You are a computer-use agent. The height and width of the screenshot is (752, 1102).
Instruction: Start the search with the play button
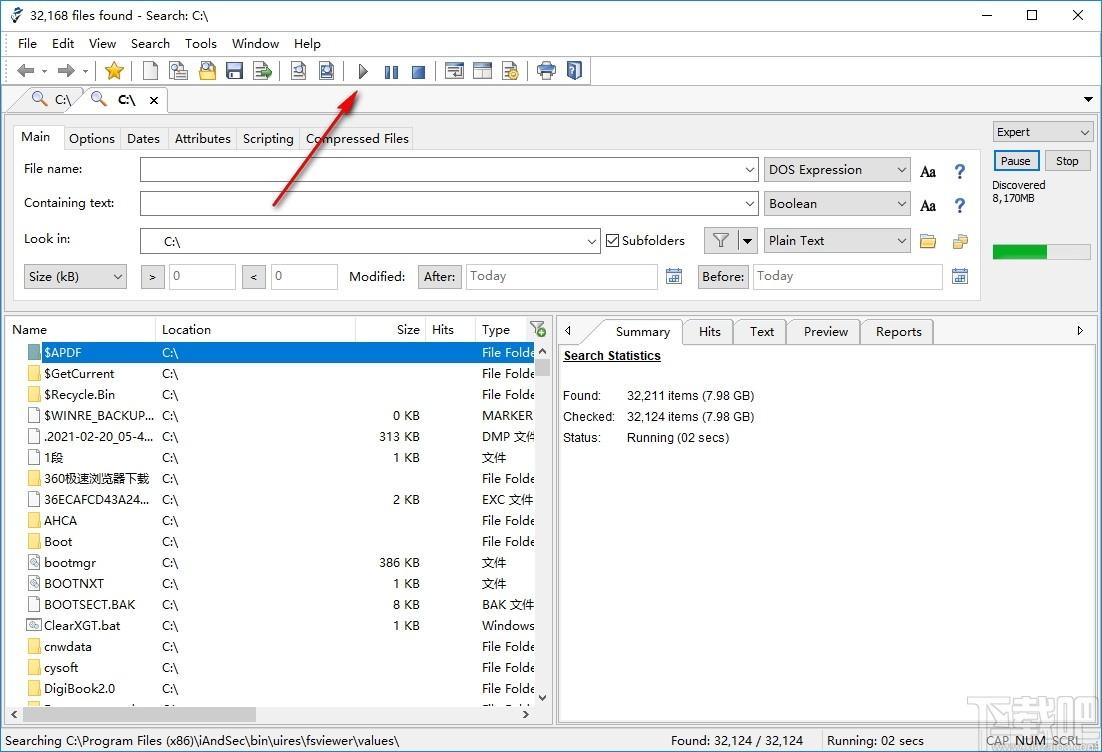tap(363, 72)
